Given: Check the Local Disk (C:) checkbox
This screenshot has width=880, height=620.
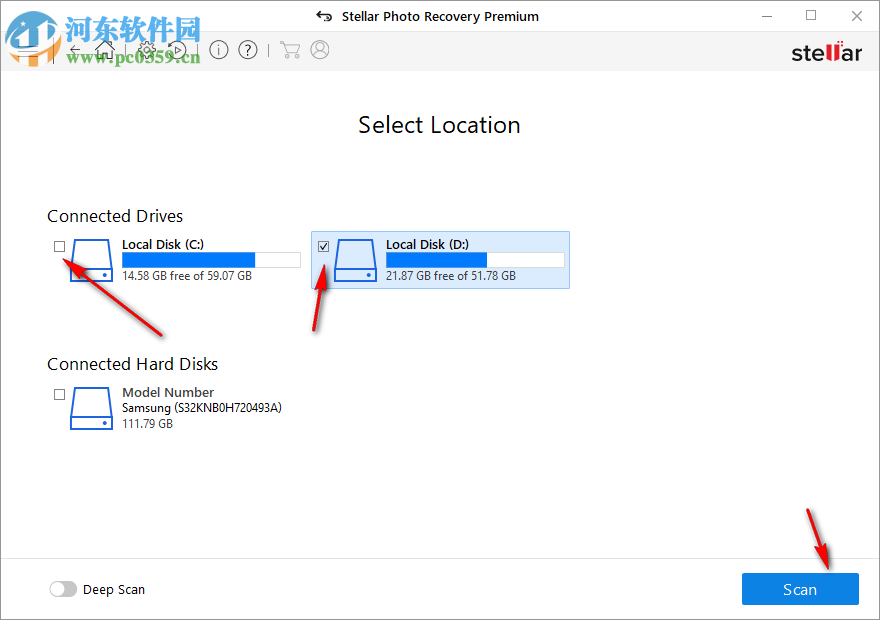Looking at the screenshot, I should (x=59, y=246).
